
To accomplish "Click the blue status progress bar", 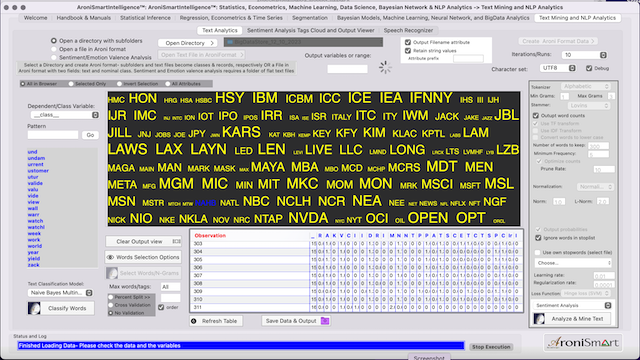I will (241, 346).
